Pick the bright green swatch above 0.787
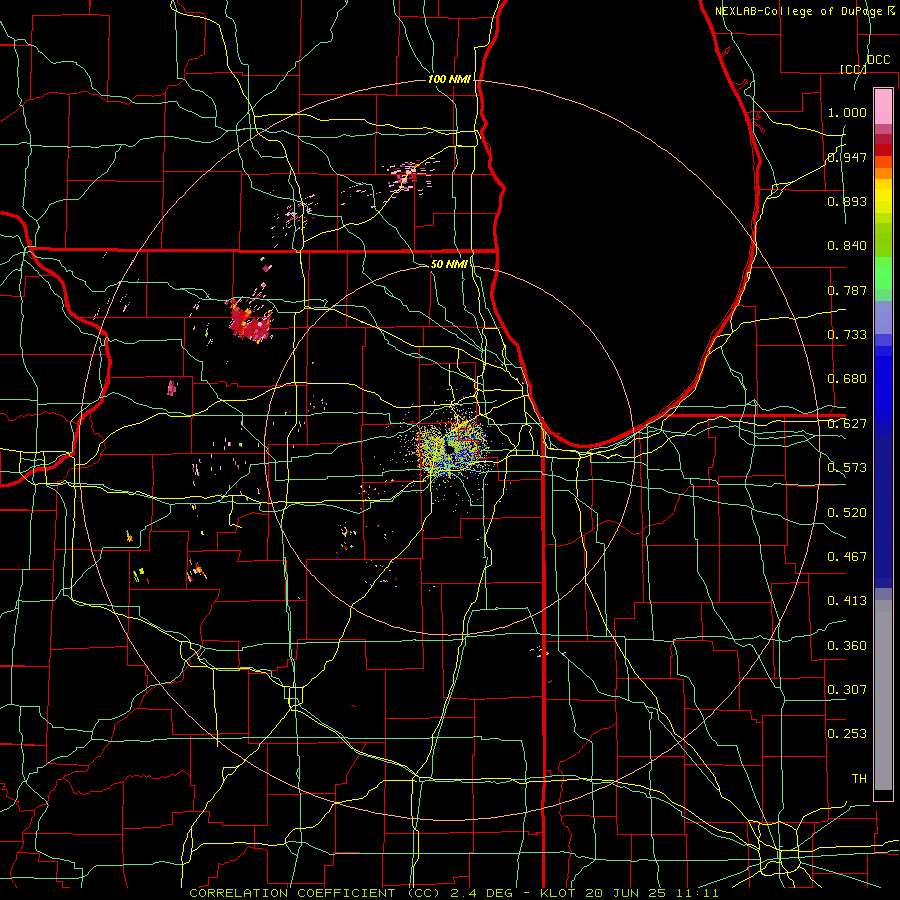The image size is (900, 900). point(883,273)
